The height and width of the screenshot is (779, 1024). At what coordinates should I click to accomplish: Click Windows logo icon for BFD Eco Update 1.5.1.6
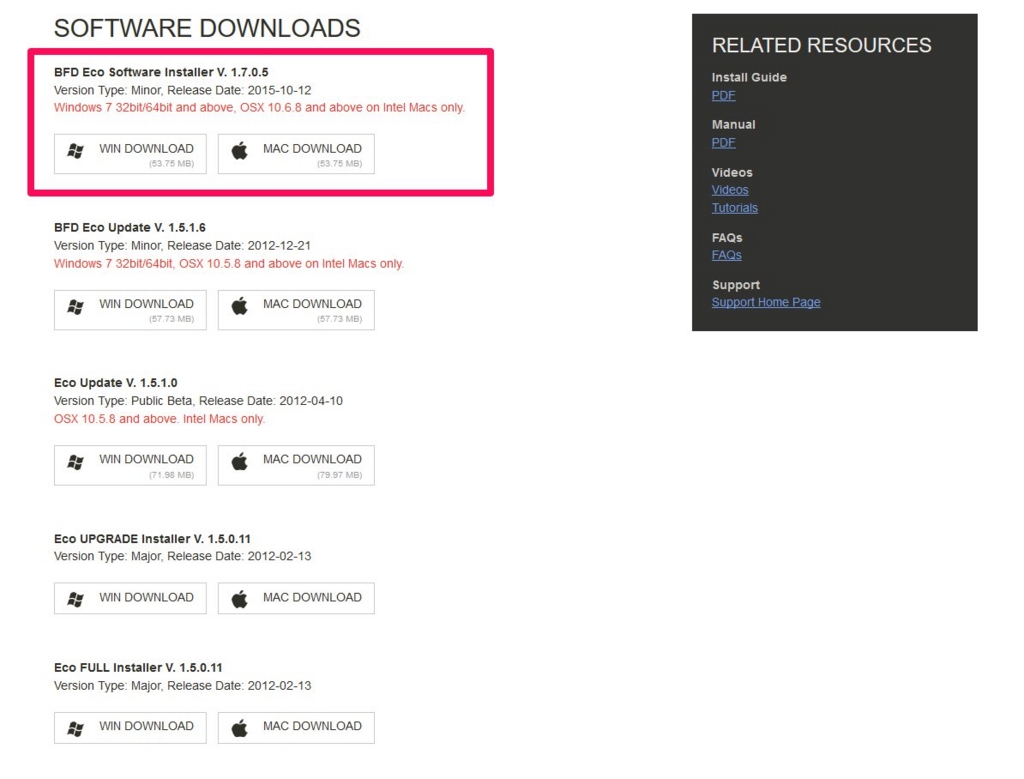click(x=76, y=306)
